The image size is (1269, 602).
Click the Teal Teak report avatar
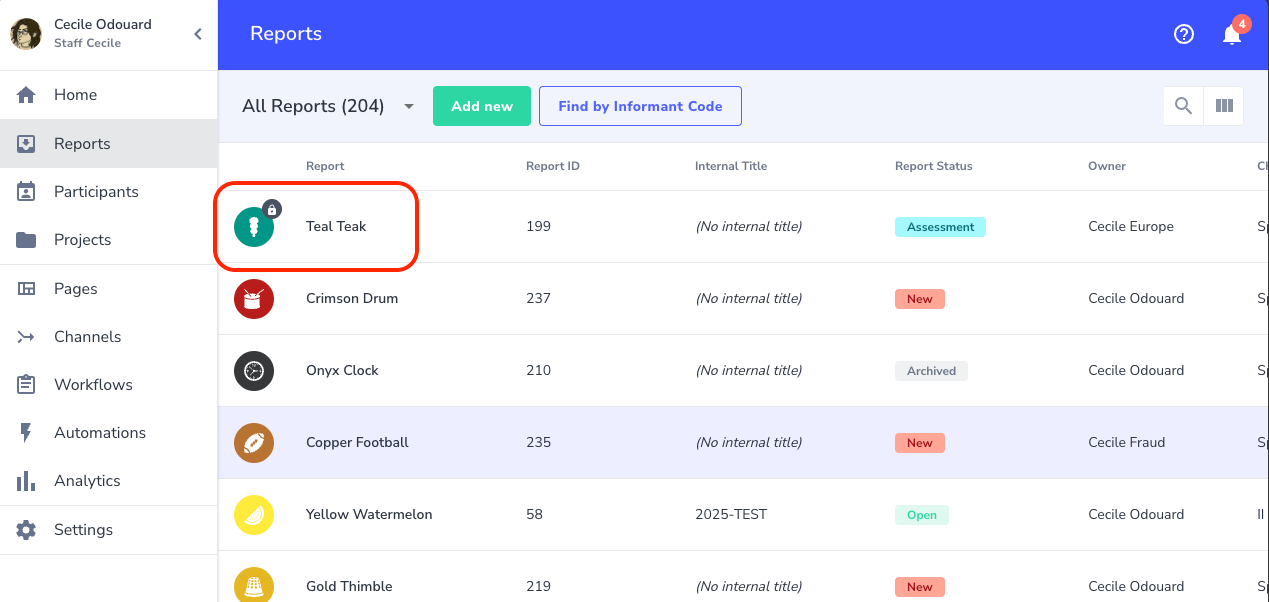(254, 227)
